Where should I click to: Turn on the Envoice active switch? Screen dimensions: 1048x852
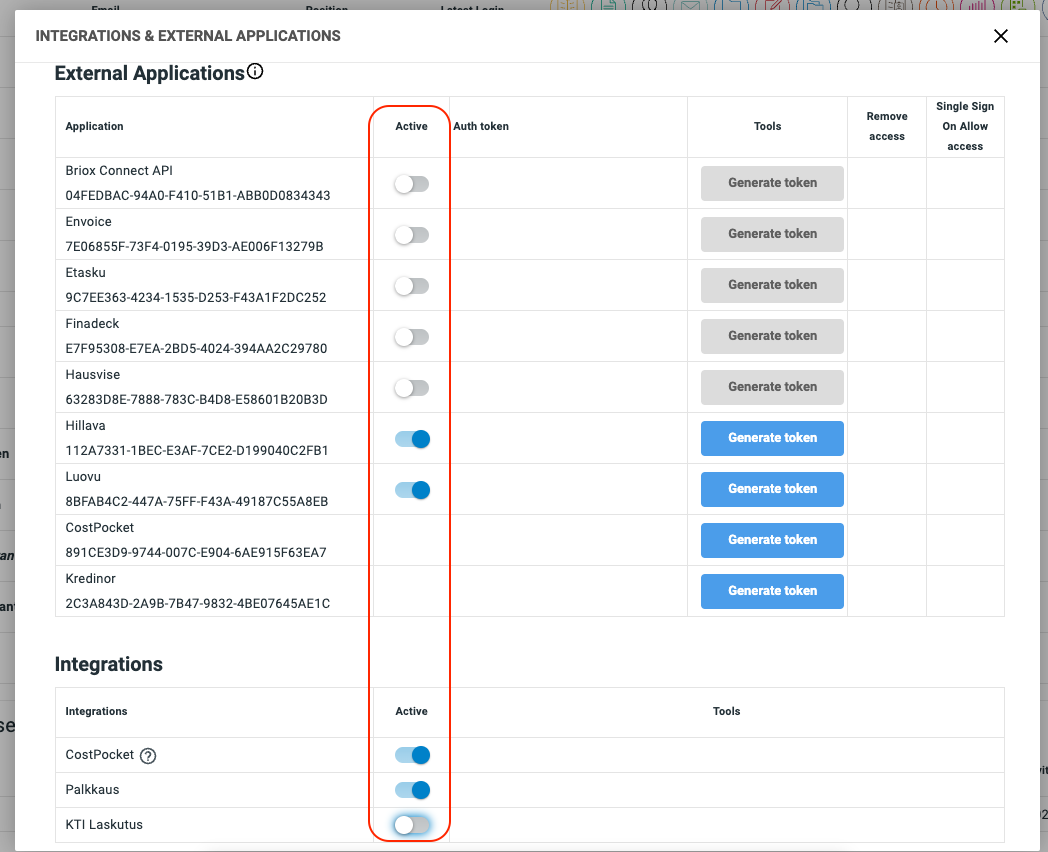pyautogui.click(x=411, y=235)
